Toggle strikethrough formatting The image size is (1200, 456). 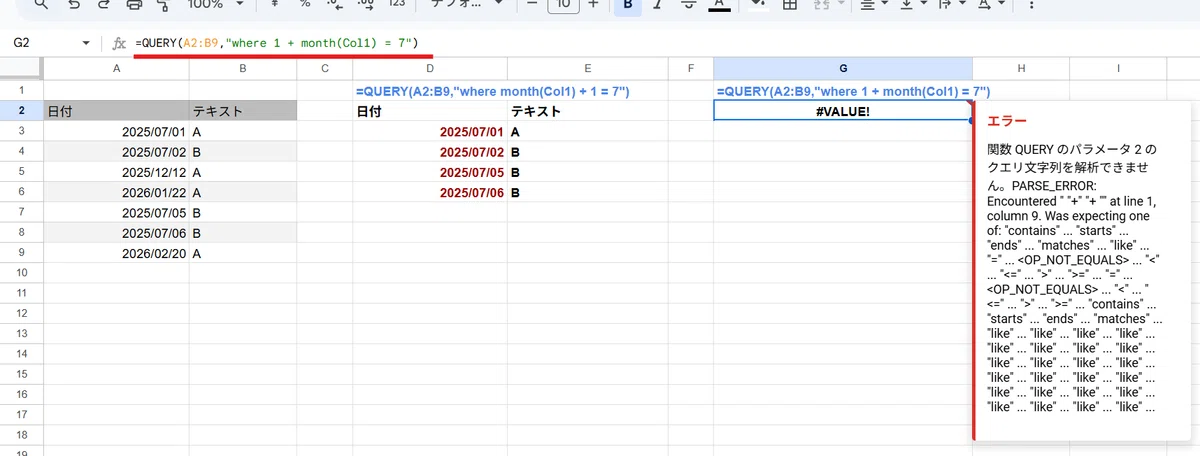pos(688,4)
